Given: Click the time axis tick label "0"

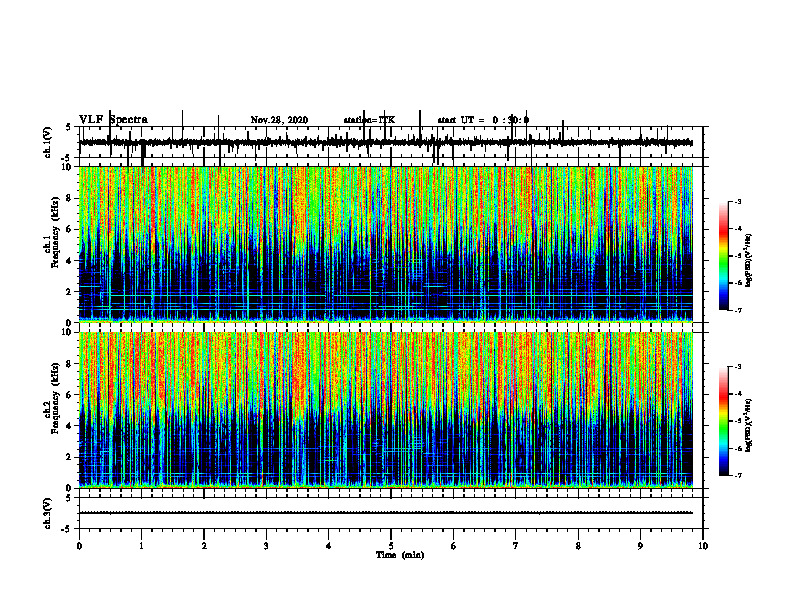Looking at the screenshot, I should point(79,546).
